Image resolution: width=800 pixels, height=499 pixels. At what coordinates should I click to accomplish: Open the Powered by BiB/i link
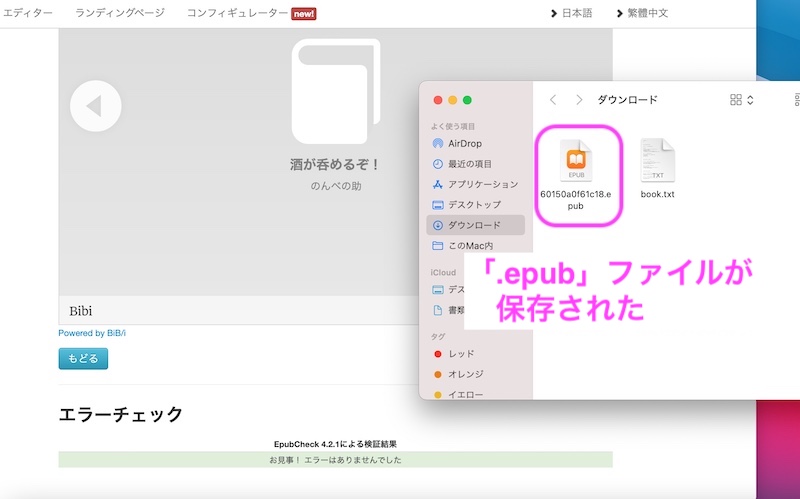pos(96,333)
